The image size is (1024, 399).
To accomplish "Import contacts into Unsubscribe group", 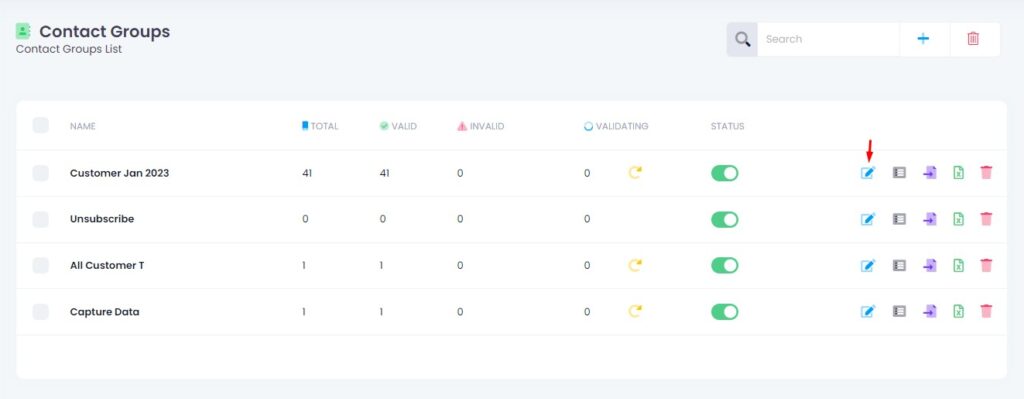I will 929,219.
